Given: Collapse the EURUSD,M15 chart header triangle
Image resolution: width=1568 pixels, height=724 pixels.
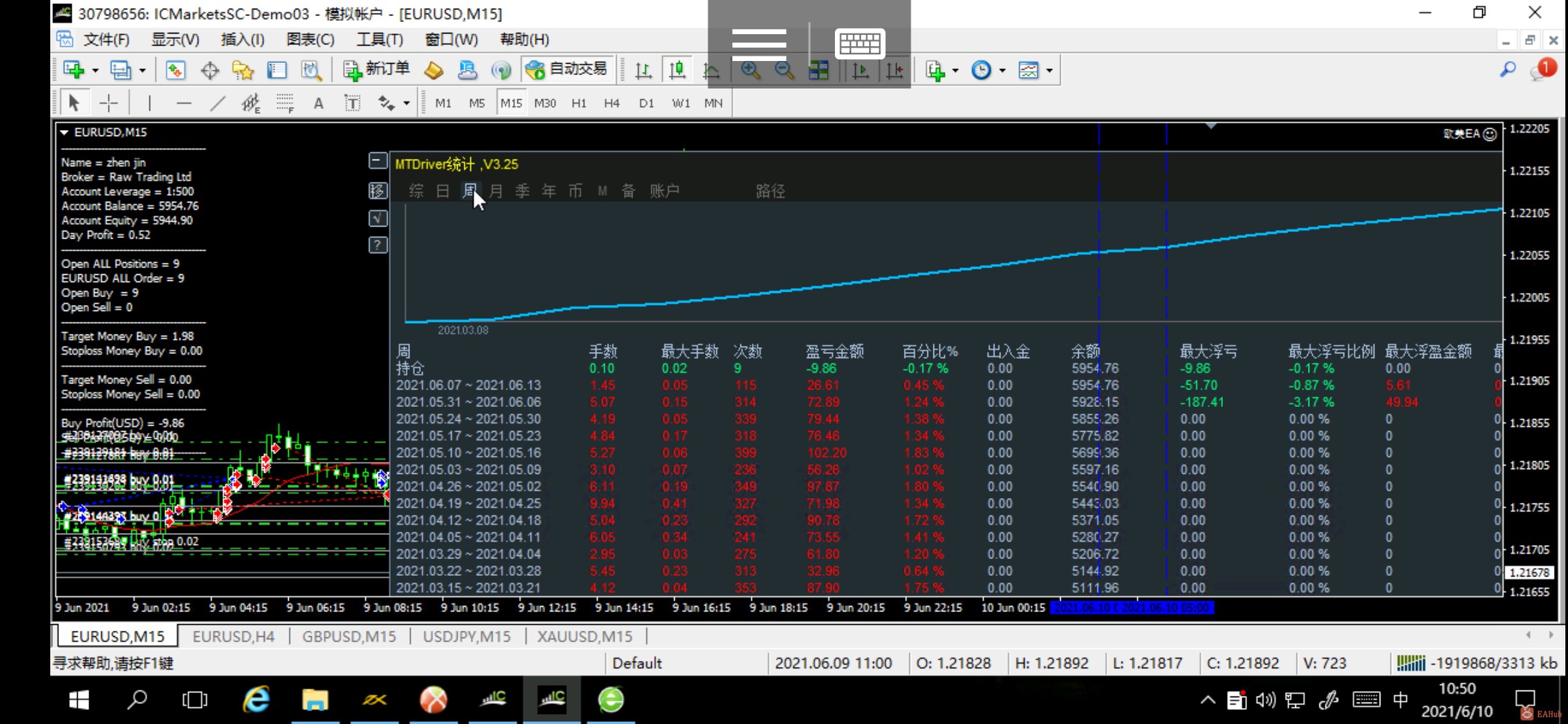Looking at the screenshot, I should (x=64, y=133).
